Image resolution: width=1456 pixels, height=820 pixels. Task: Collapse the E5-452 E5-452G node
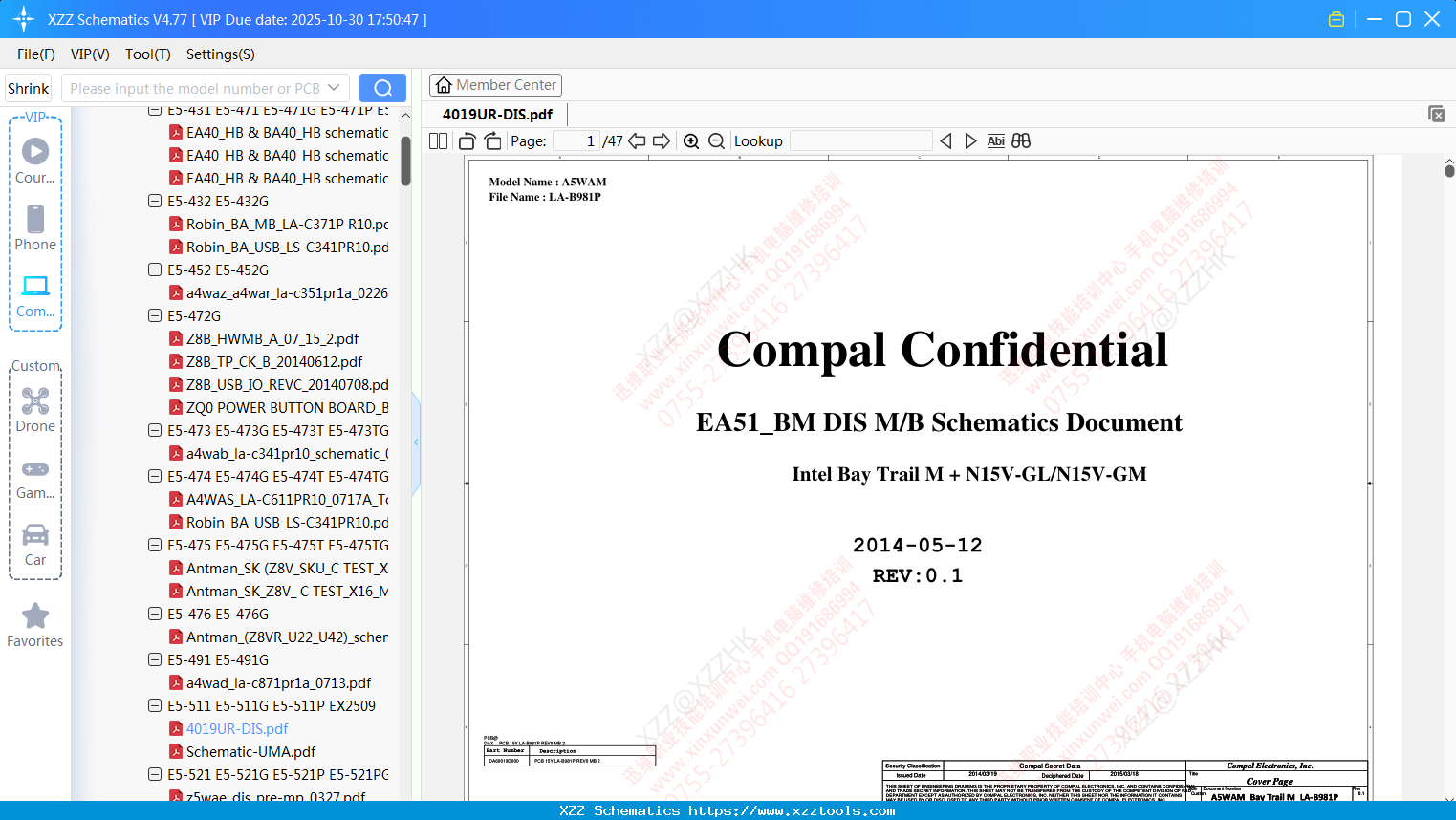pos(155,270)
